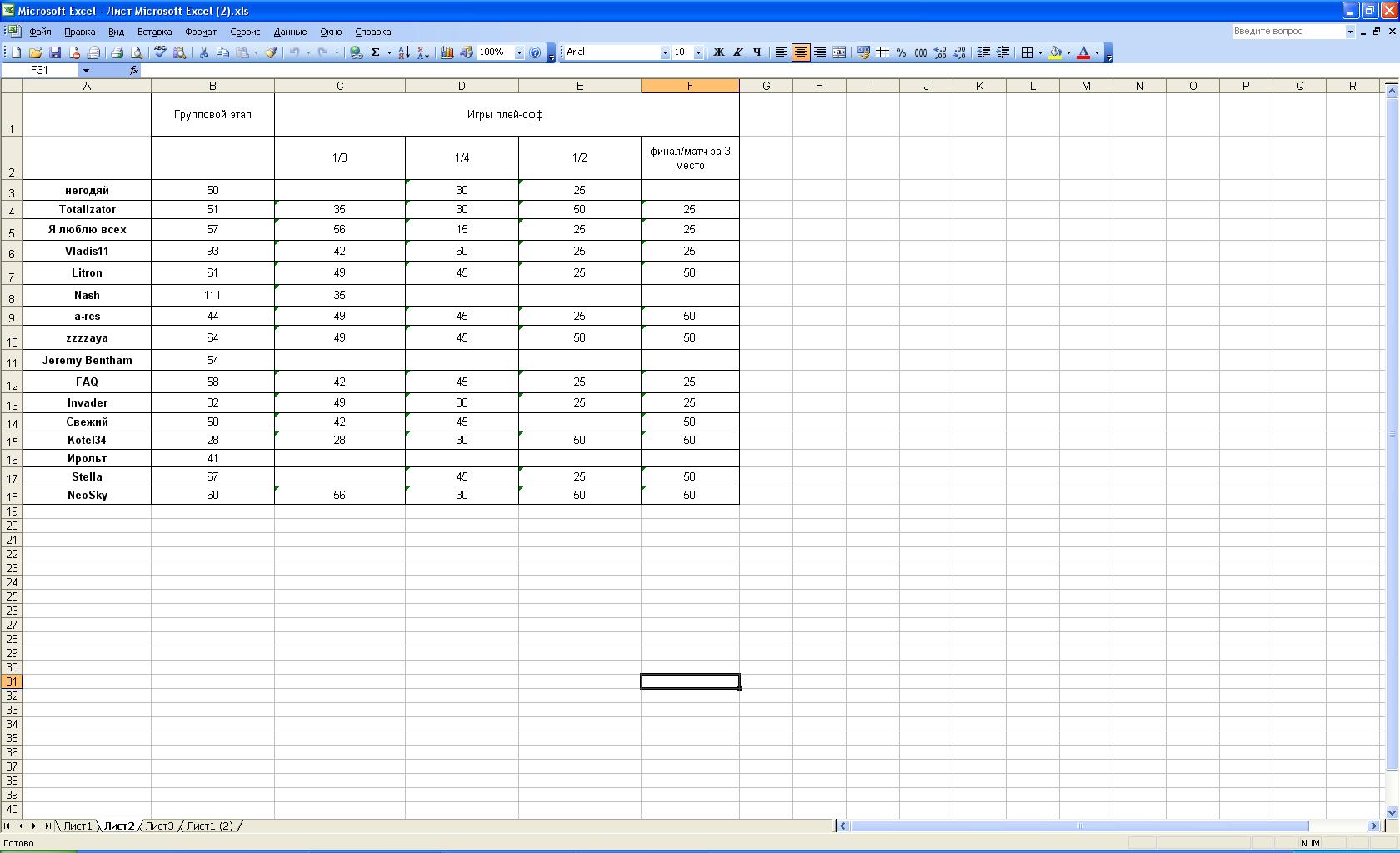Create a new blank workbook
This screenshot has height=853, width=1400.
[16, 52]
